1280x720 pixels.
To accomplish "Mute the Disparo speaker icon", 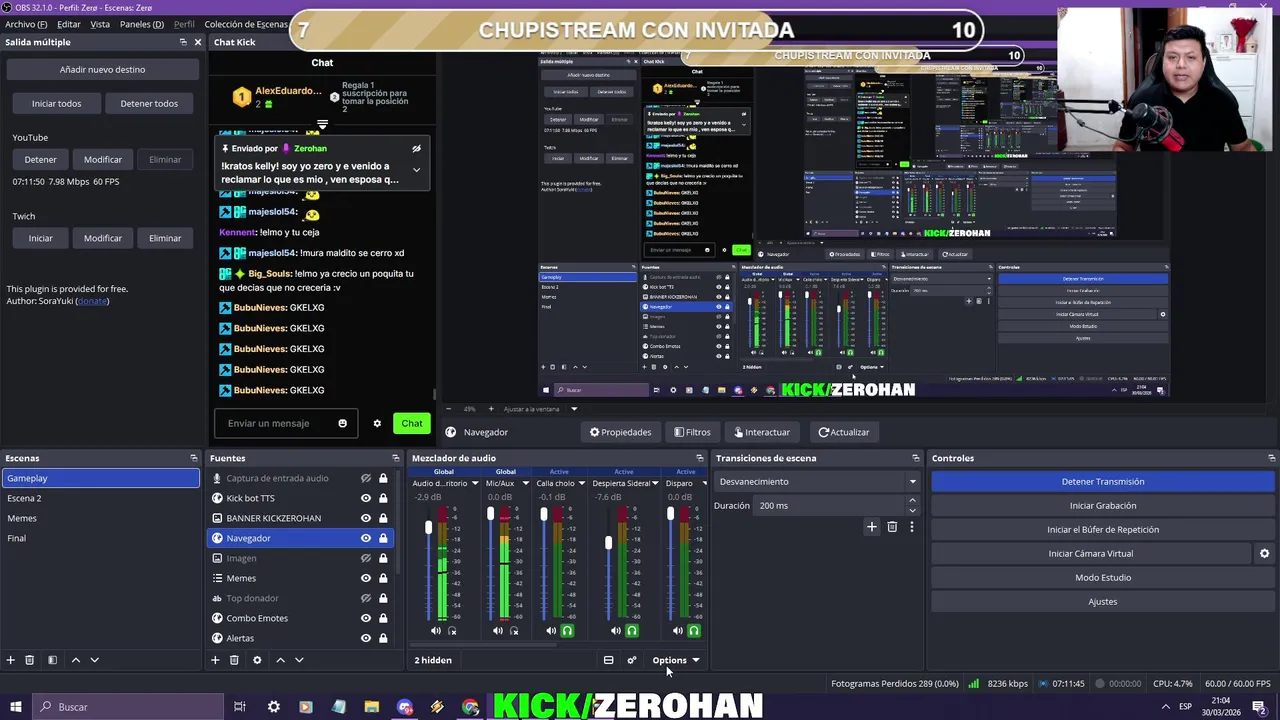I will [677, 631].
